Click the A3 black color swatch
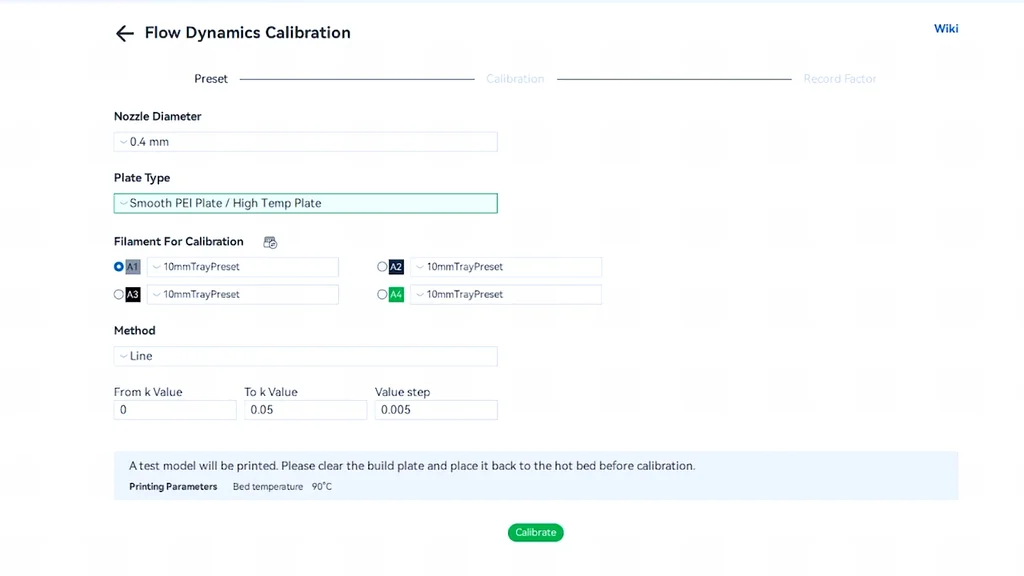1024x576 pixels. click(x=133, y=295)
